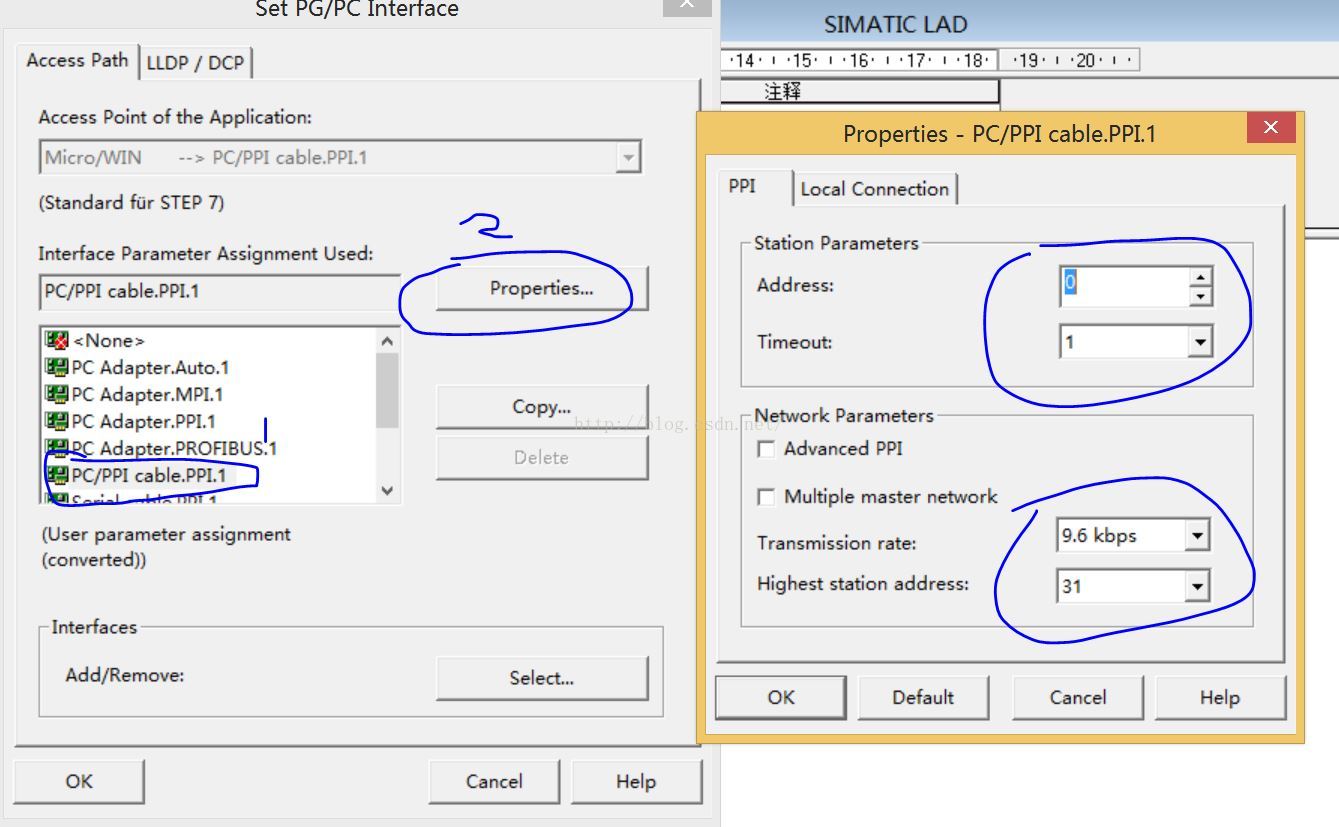Decrease the Address value with down arrow
1339x827 pixels.
point(1200,296)
